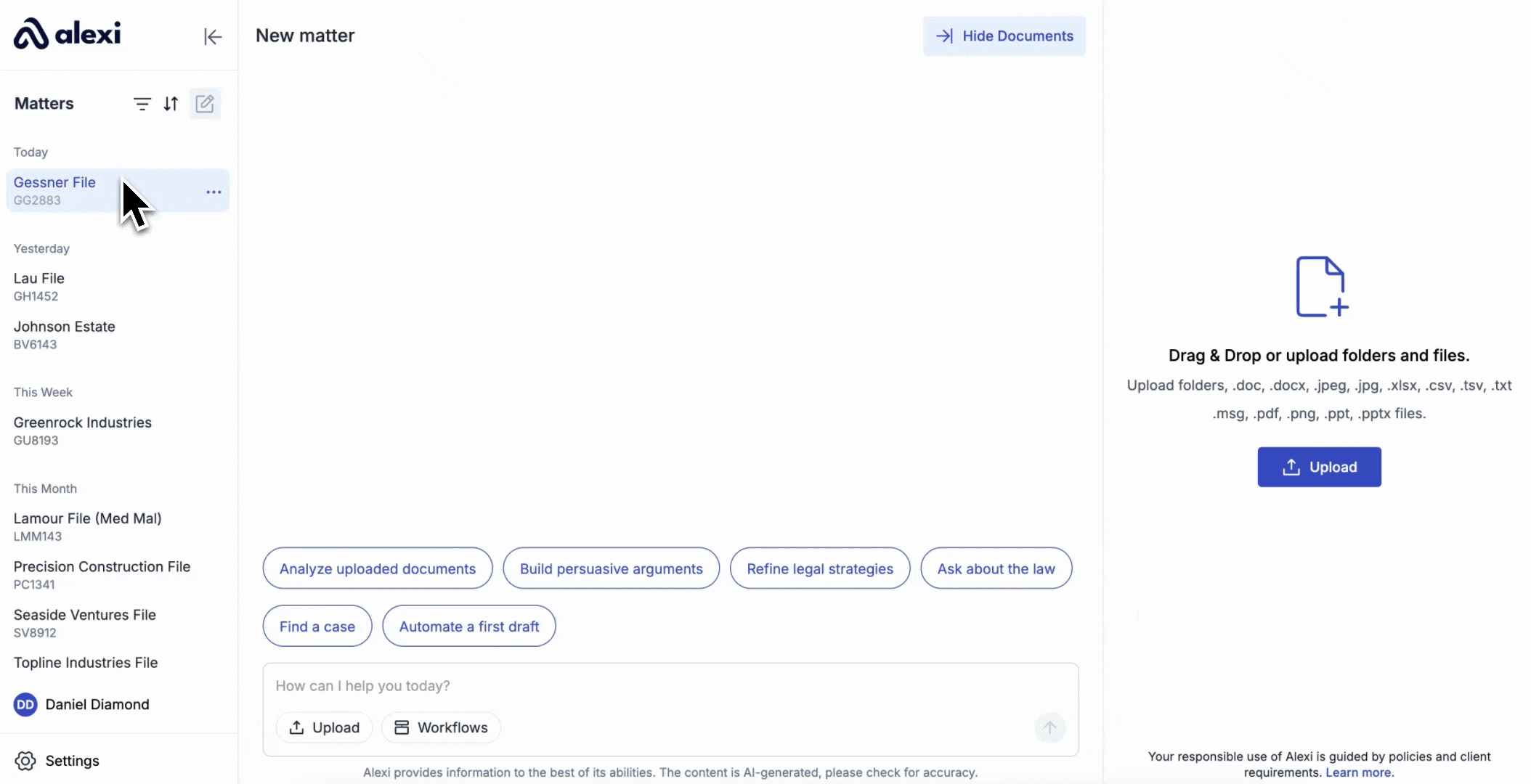Open the matters filter icon

pos(142,104)
